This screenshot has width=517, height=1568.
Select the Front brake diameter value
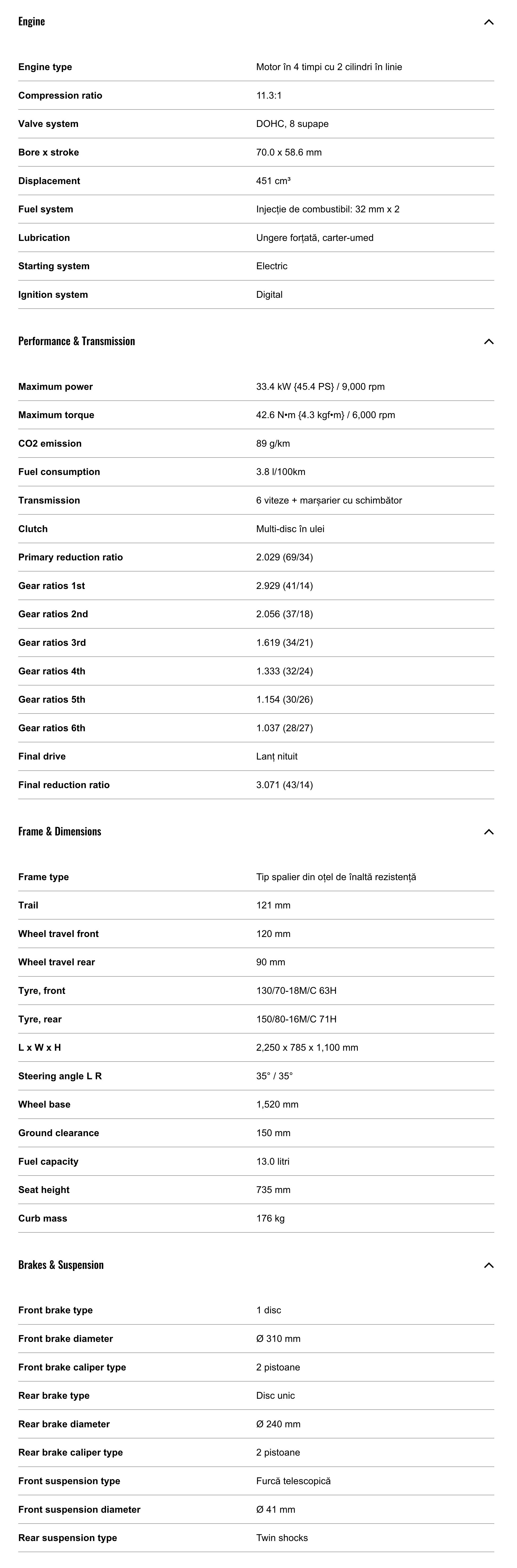pos(278,1338)
